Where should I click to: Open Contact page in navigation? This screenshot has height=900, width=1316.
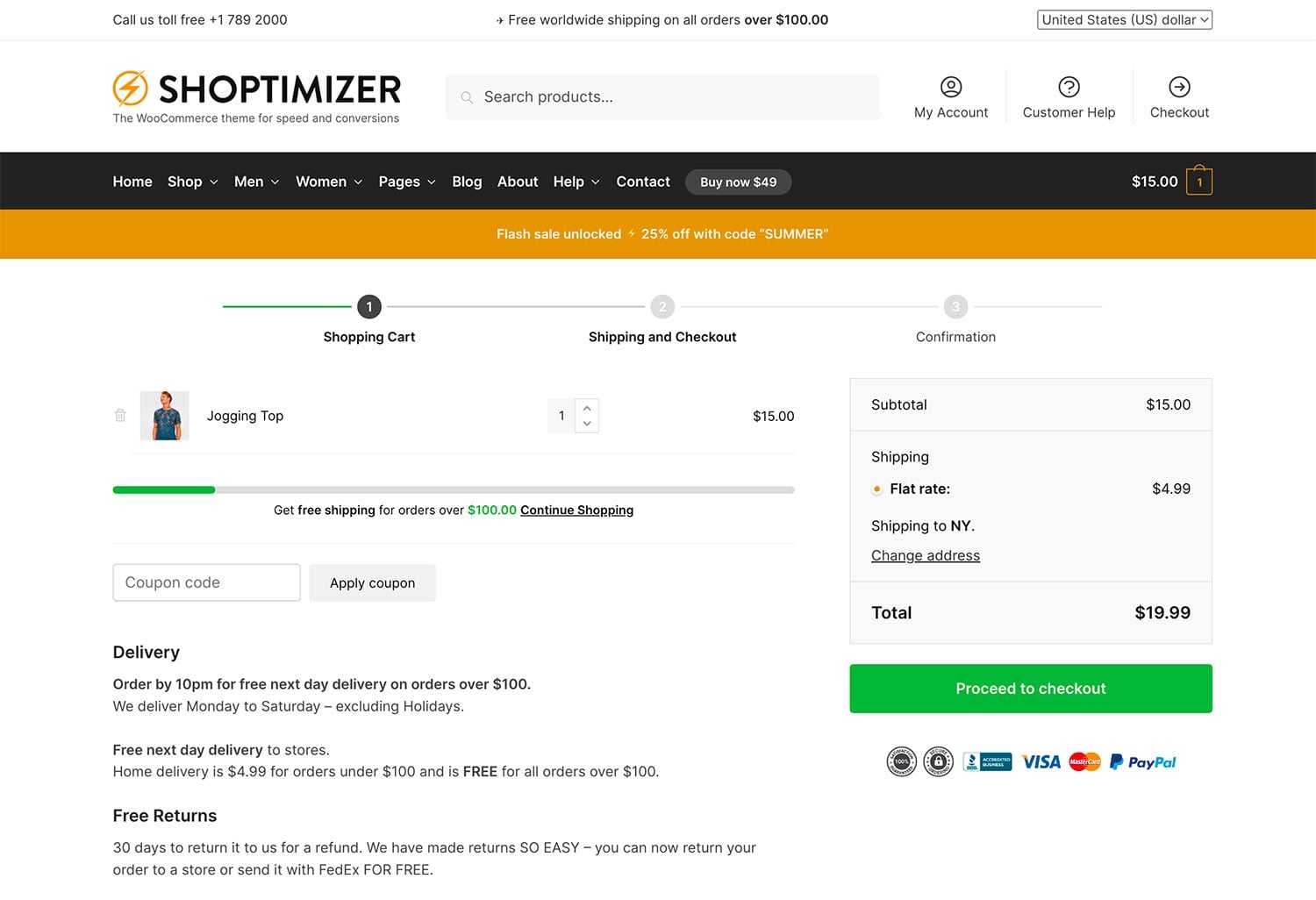643,182
